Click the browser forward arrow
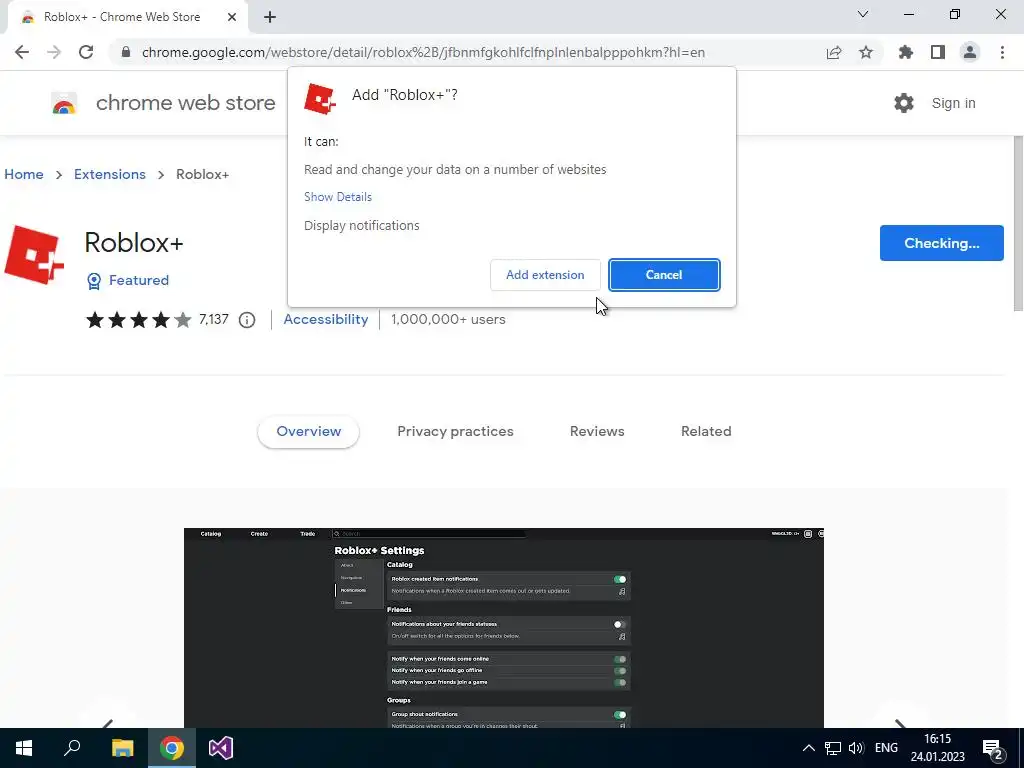Screen dimensions: 1024x768 (54, 52)
